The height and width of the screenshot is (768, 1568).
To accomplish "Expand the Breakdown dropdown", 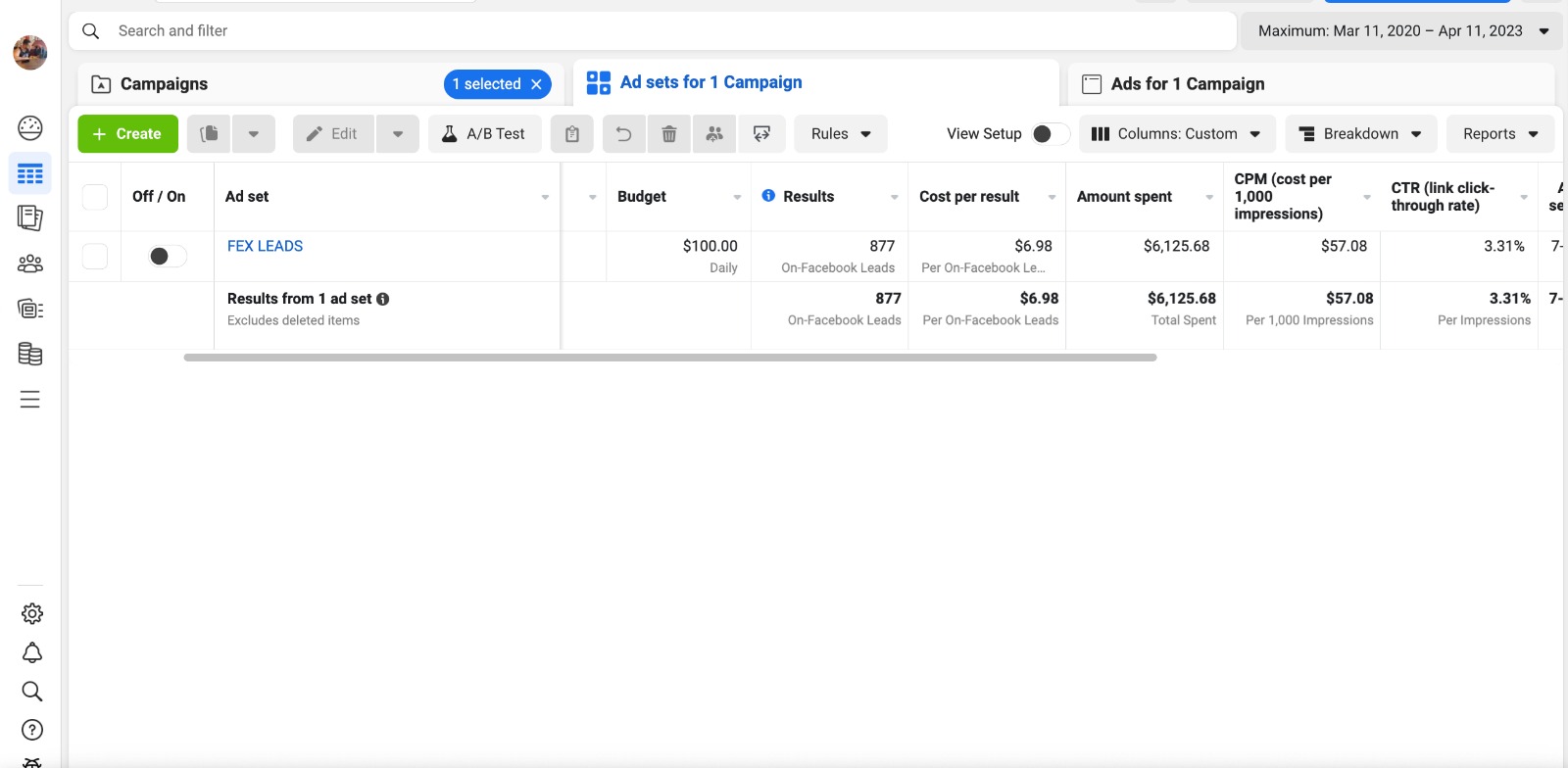I will tap(1360, 134).
